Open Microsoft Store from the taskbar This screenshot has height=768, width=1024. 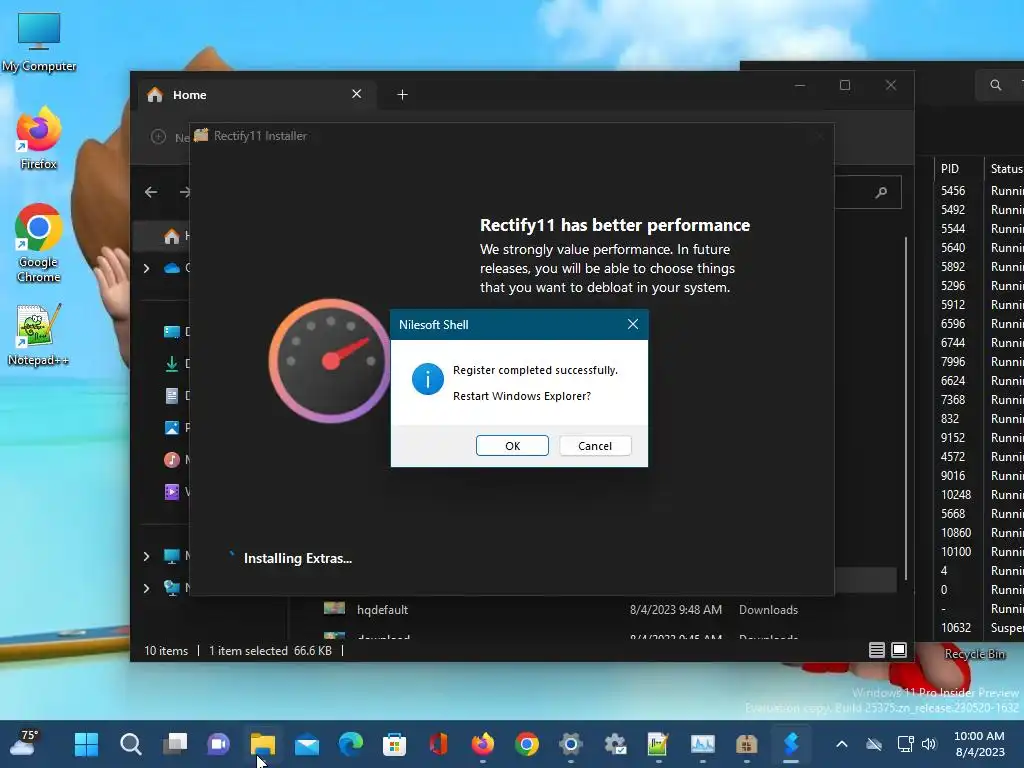click(394, 744)
